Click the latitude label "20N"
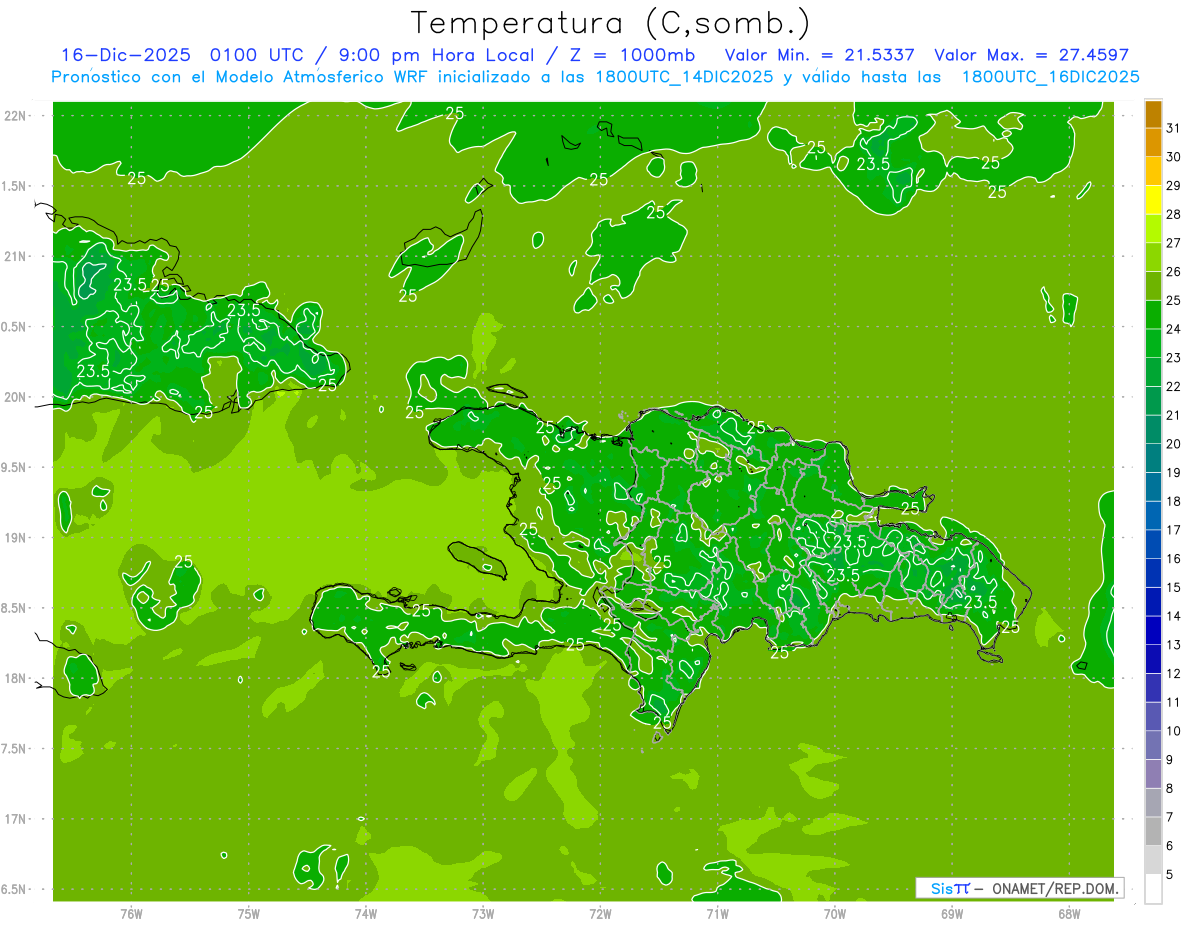 [16, 397]
